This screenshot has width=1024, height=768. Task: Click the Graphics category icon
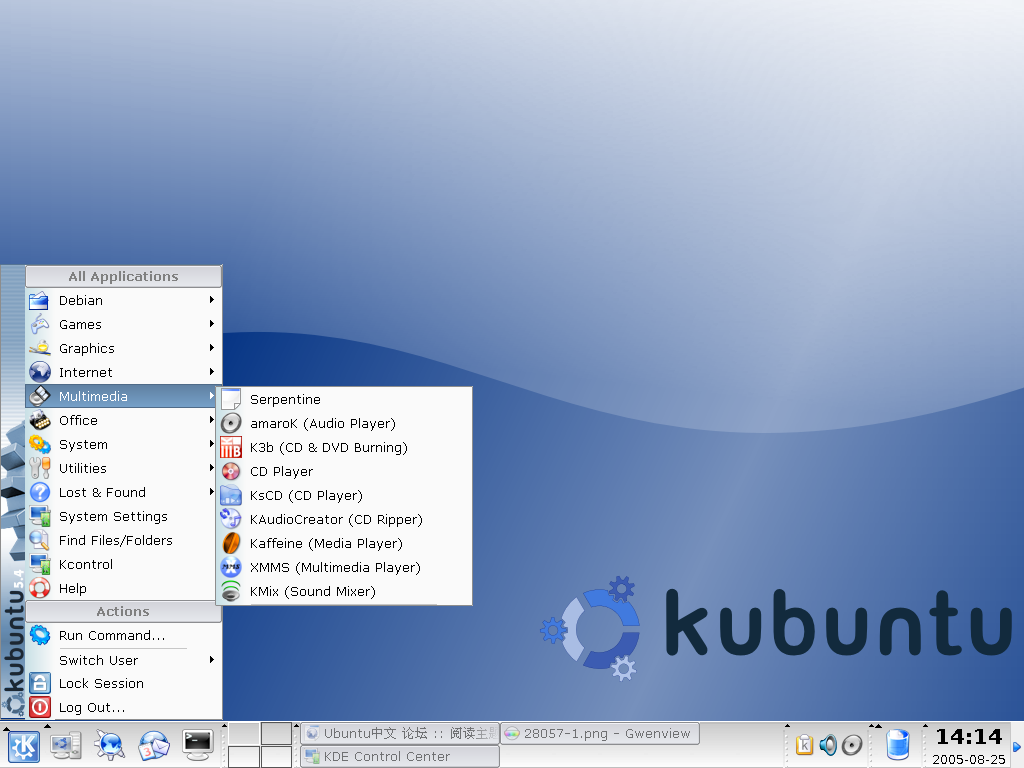[x=40, y=348]
